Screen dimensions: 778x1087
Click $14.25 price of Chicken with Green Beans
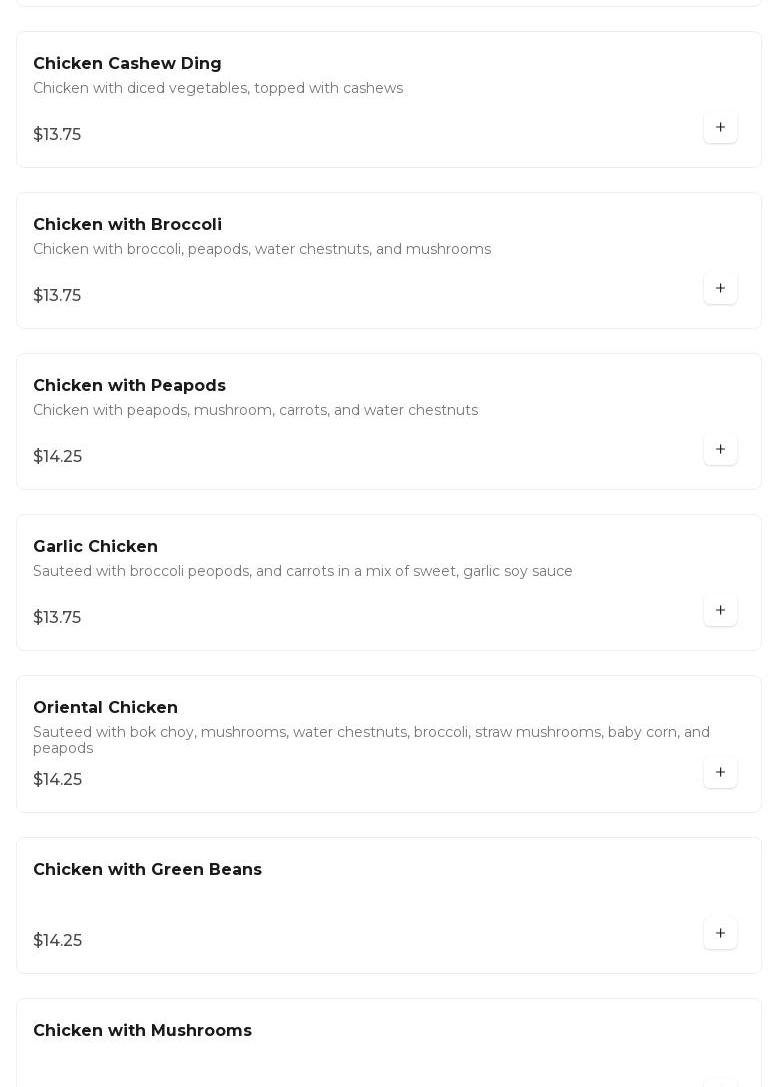click(x=58, y=940)
